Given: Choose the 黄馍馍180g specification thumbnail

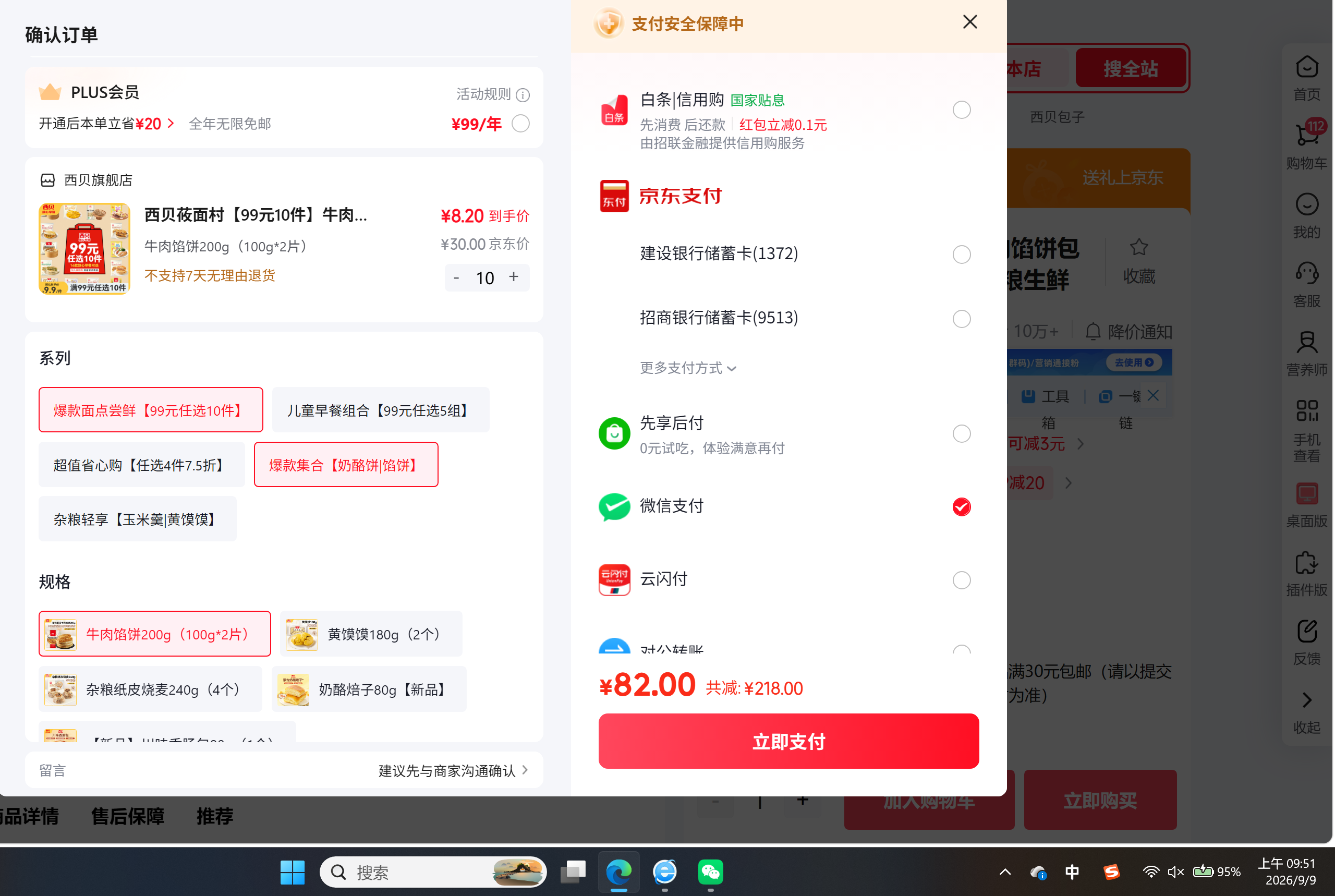Looking at the screenshot, I should [301, 634].
